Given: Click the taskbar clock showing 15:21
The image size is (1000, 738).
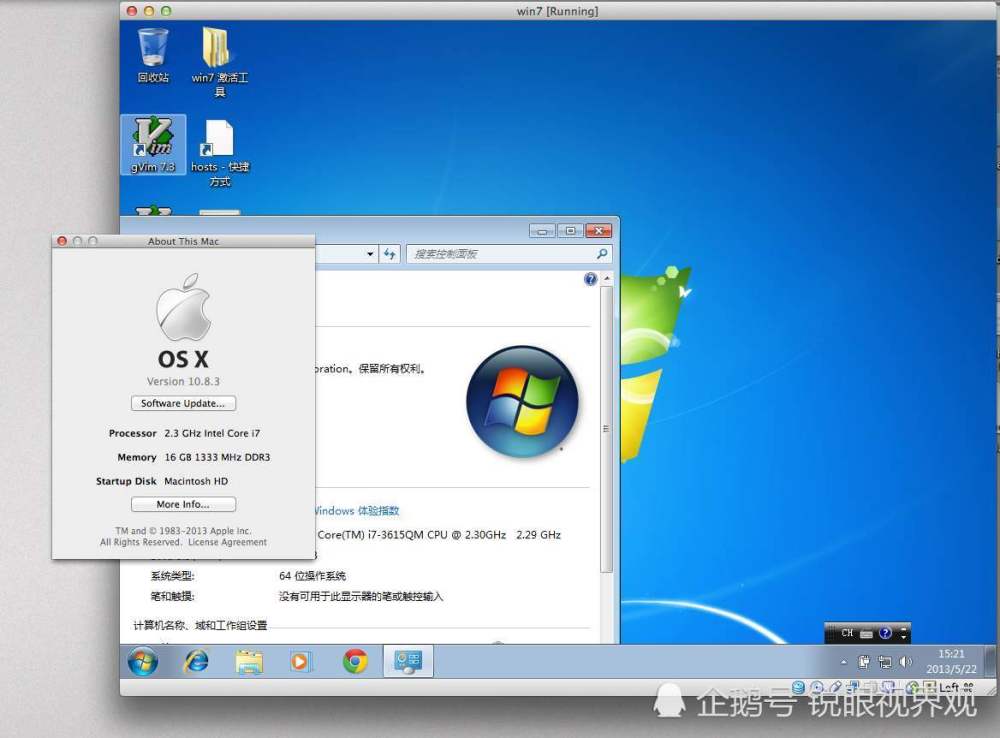Looking at the screenshot, I should click(951, 661).
